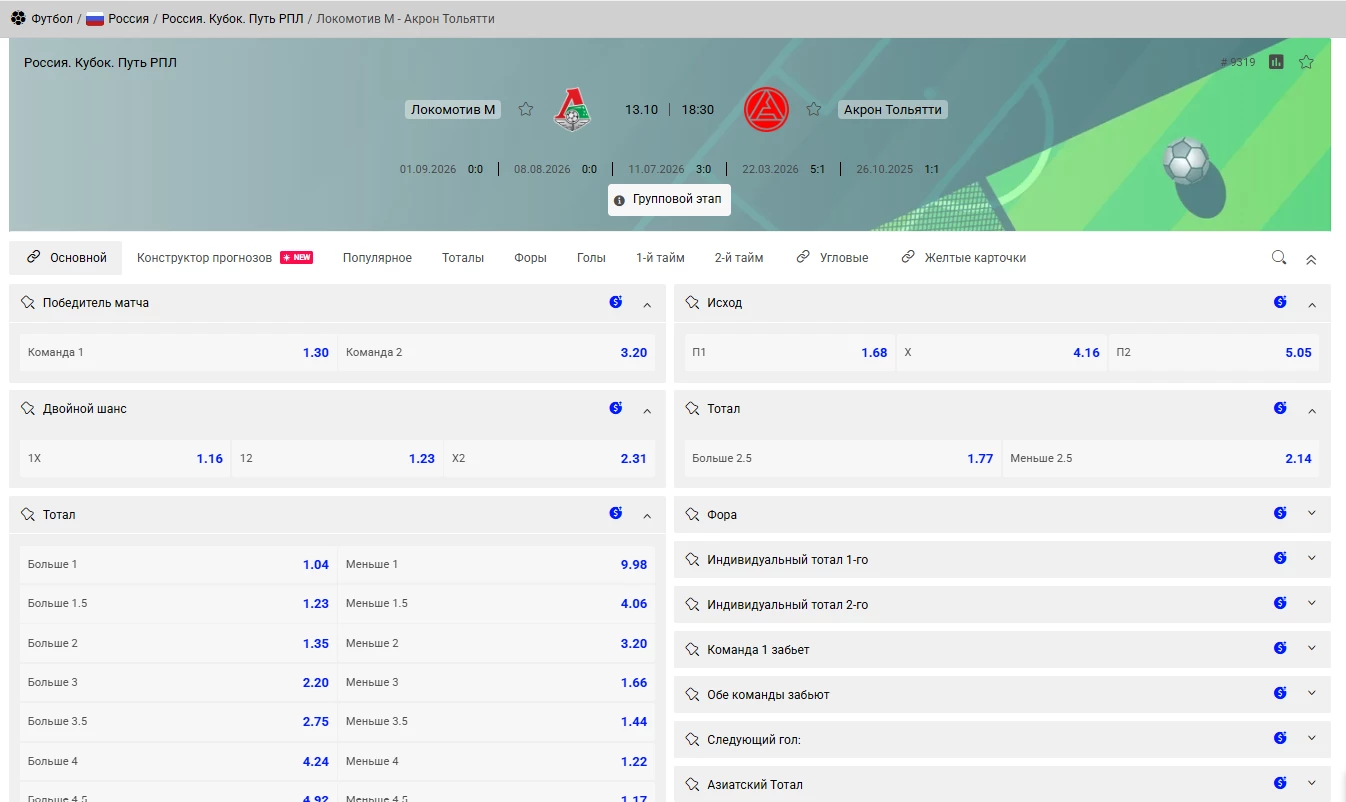Collapse all markets double-chevron icon
The image size is (1346, 802).
1311,259
